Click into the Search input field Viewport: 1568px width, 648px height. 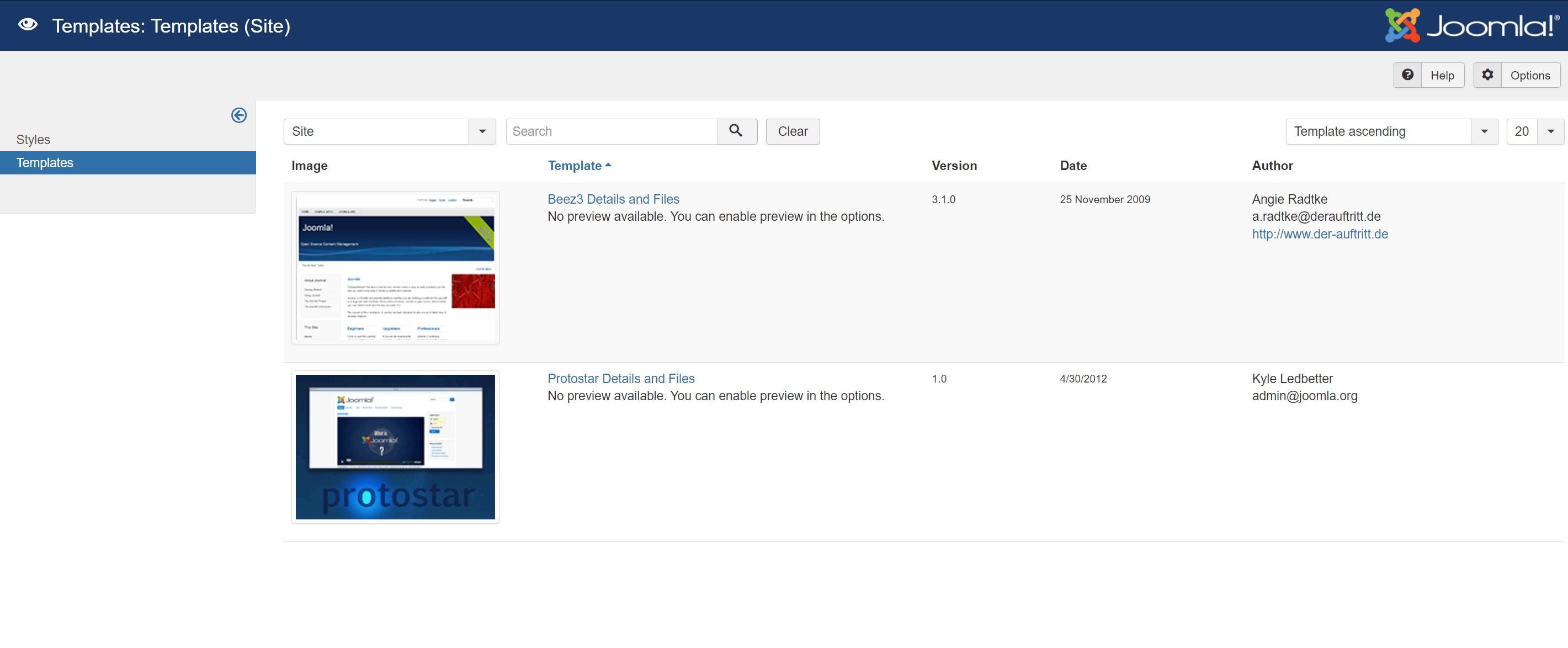[x=611, y=131]
